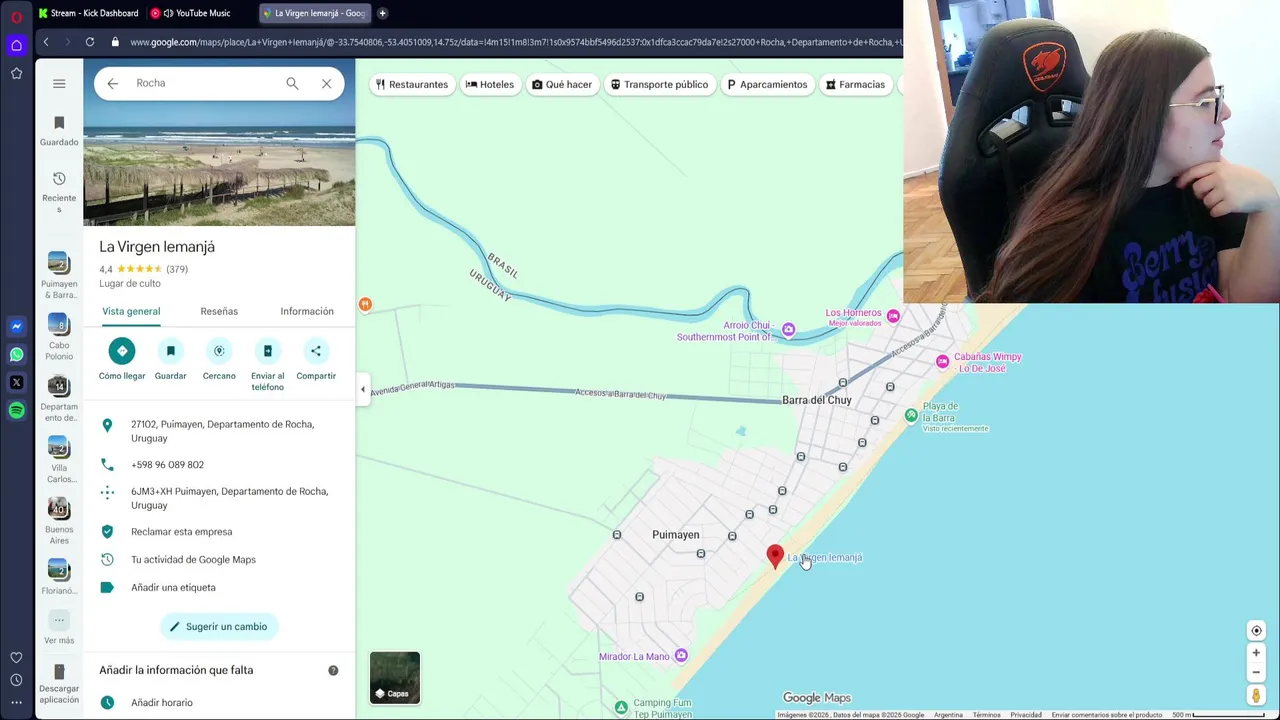This screenshot has width=1280, height=720.
Task: Click the zoom in plus button
Action: [x=1256, y=653]
